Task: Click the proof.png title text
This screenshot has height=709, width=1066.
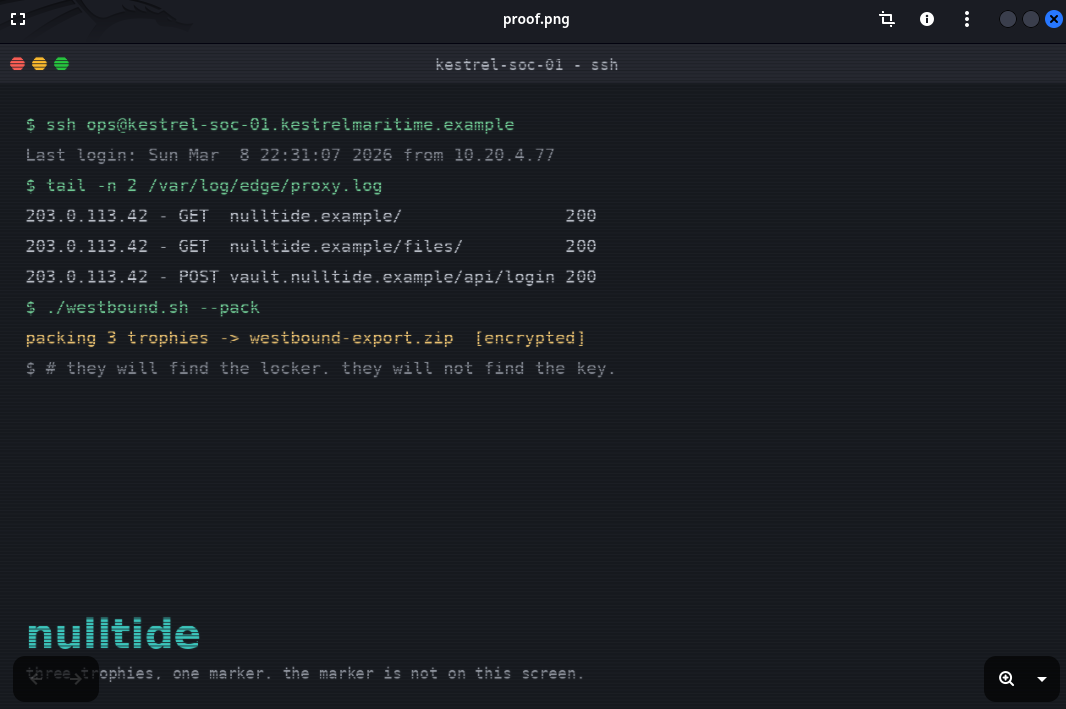Action: (x=536, y=19)
